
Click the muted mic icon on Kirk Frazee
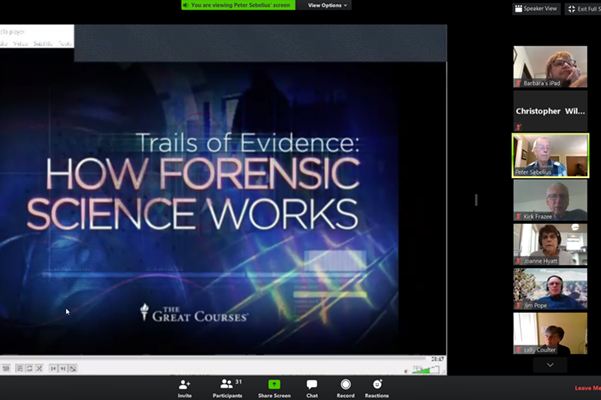click(519, 216)
